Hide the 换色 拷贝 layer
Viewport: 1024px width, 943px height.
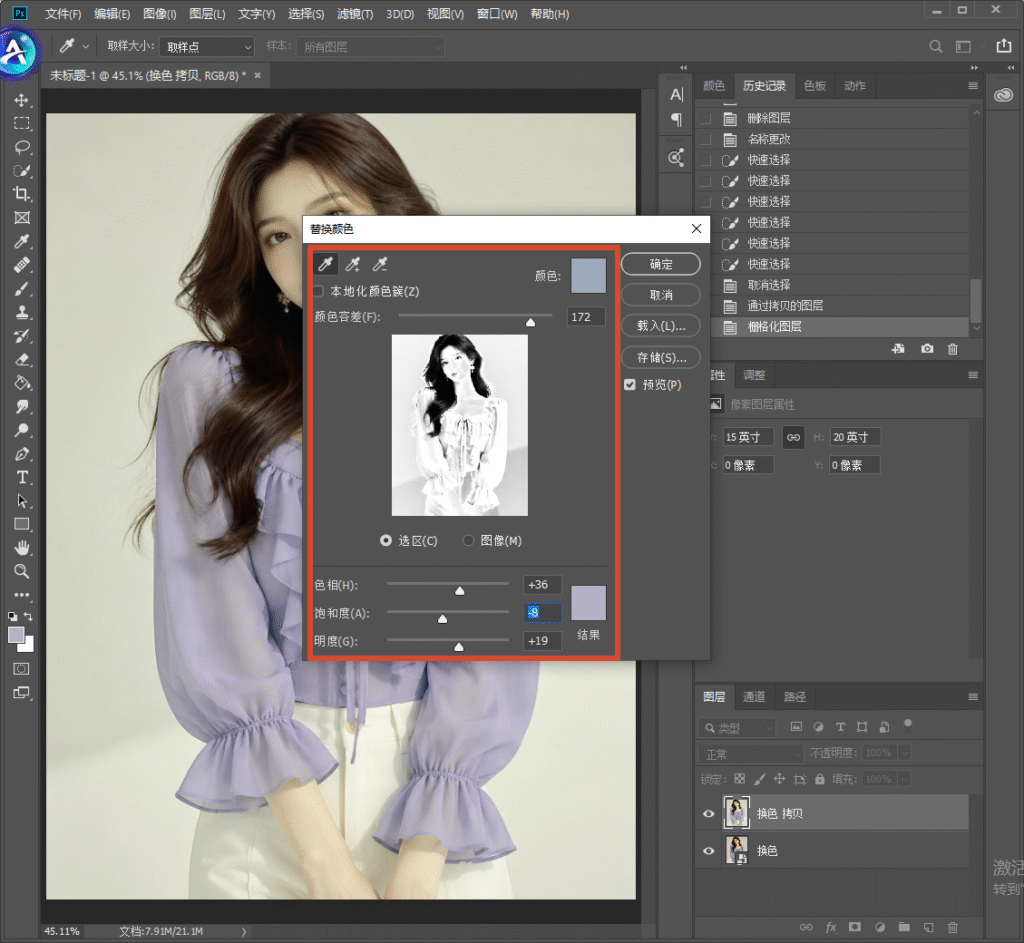tap(709, 813)
